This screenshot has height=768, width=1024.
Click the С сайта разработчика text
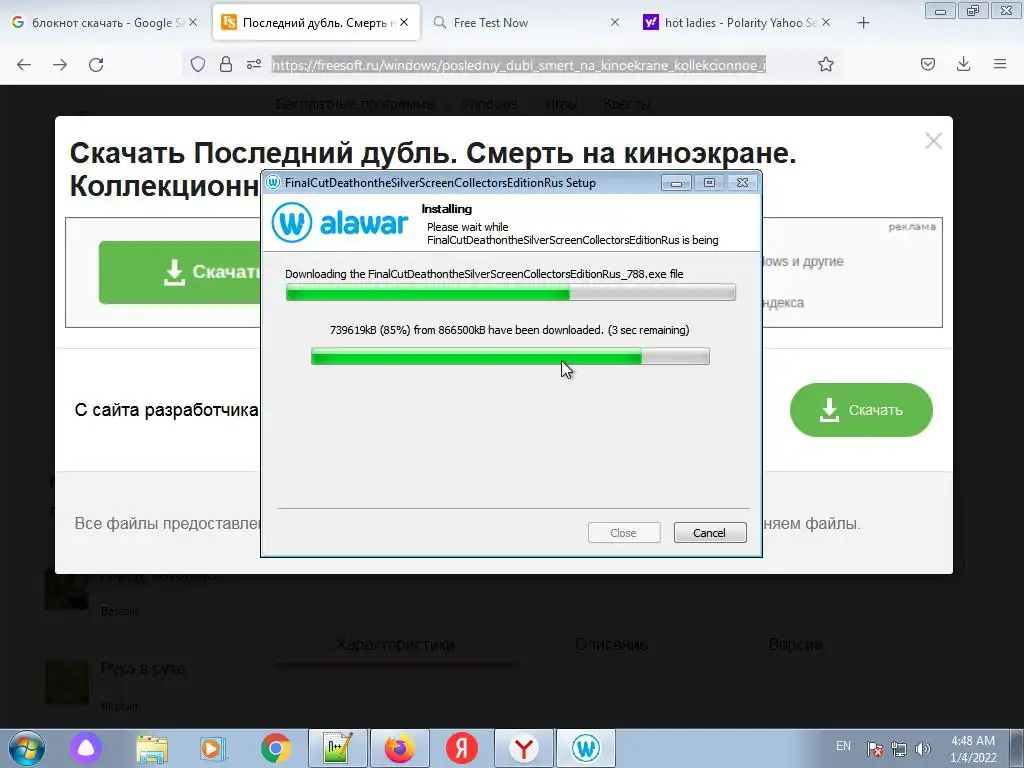(x=167, y=410)
